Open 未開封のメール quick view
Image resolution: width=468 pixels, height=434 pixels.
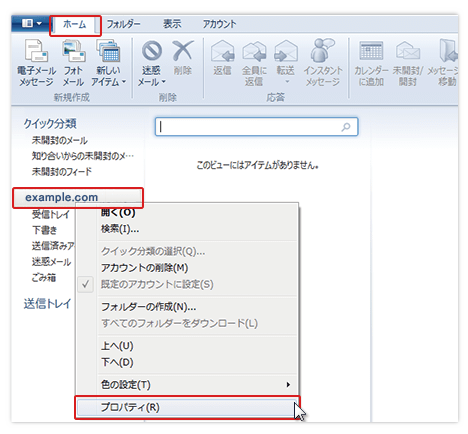pyautogui.click(x=60, y=140)
